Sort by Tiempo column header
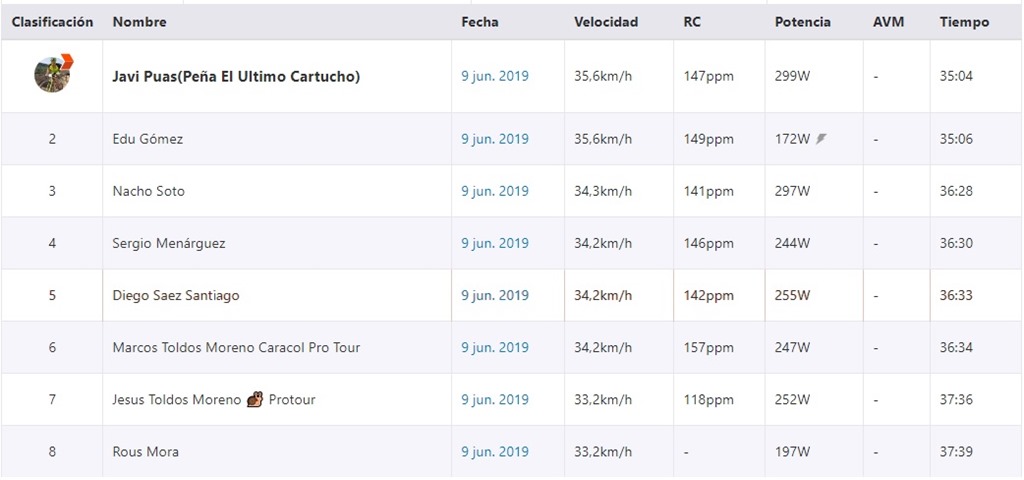The width and height of the screenshot is (1024, 480). click(x=965, y=22)
